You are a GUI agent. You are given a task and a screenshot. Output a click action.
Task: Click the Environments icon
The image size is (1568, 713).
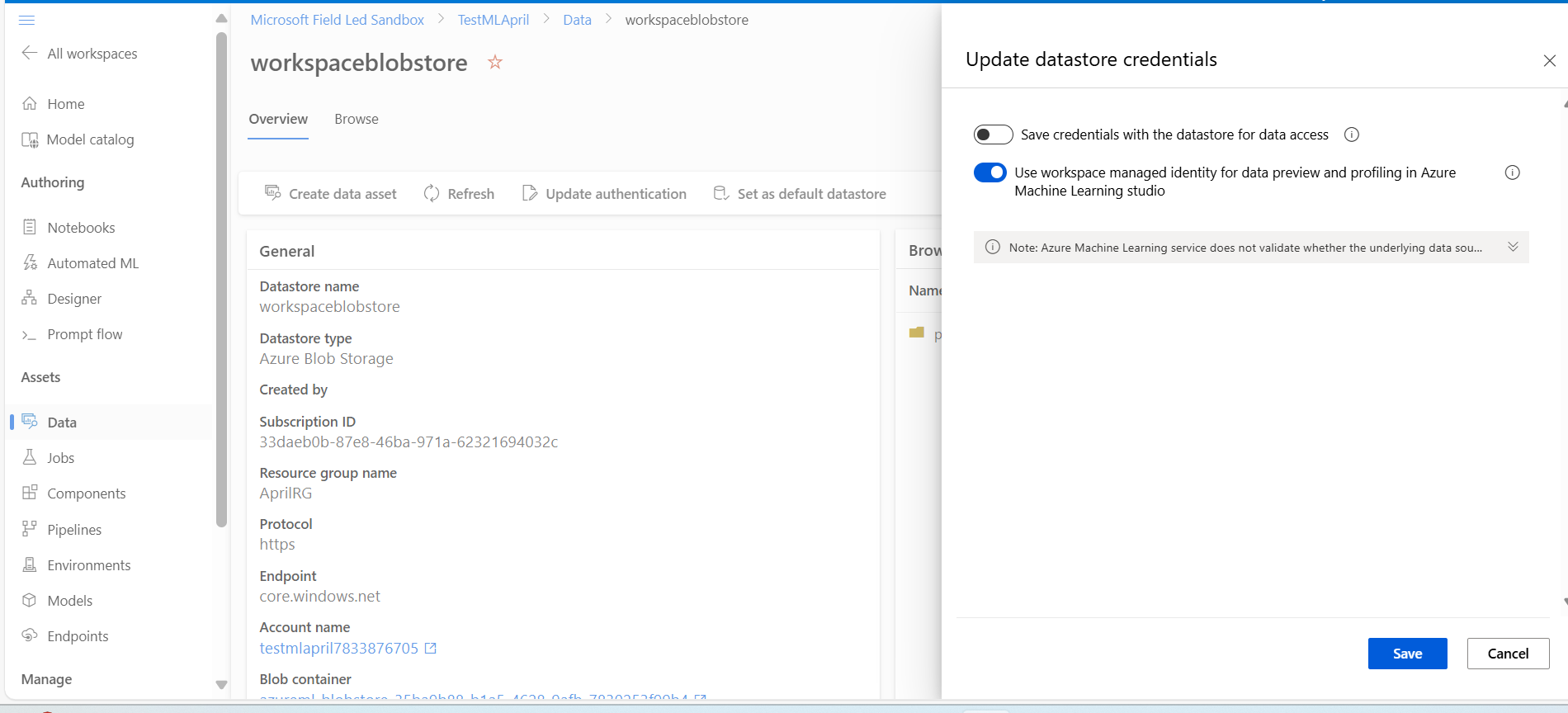point(30,564)
